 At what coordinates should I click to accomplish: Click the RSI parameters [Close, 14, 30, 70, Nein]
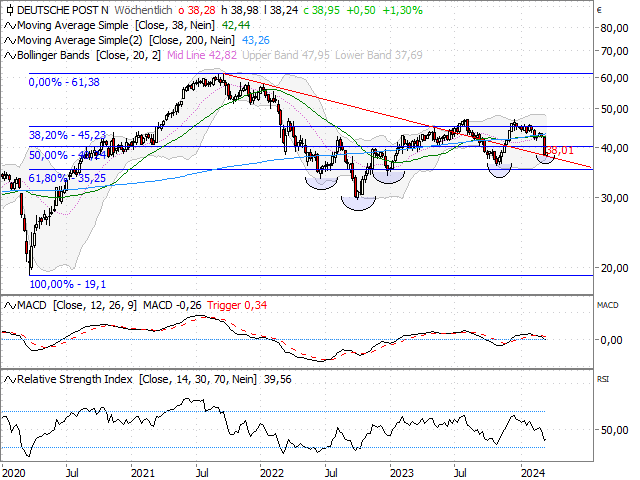198,380
